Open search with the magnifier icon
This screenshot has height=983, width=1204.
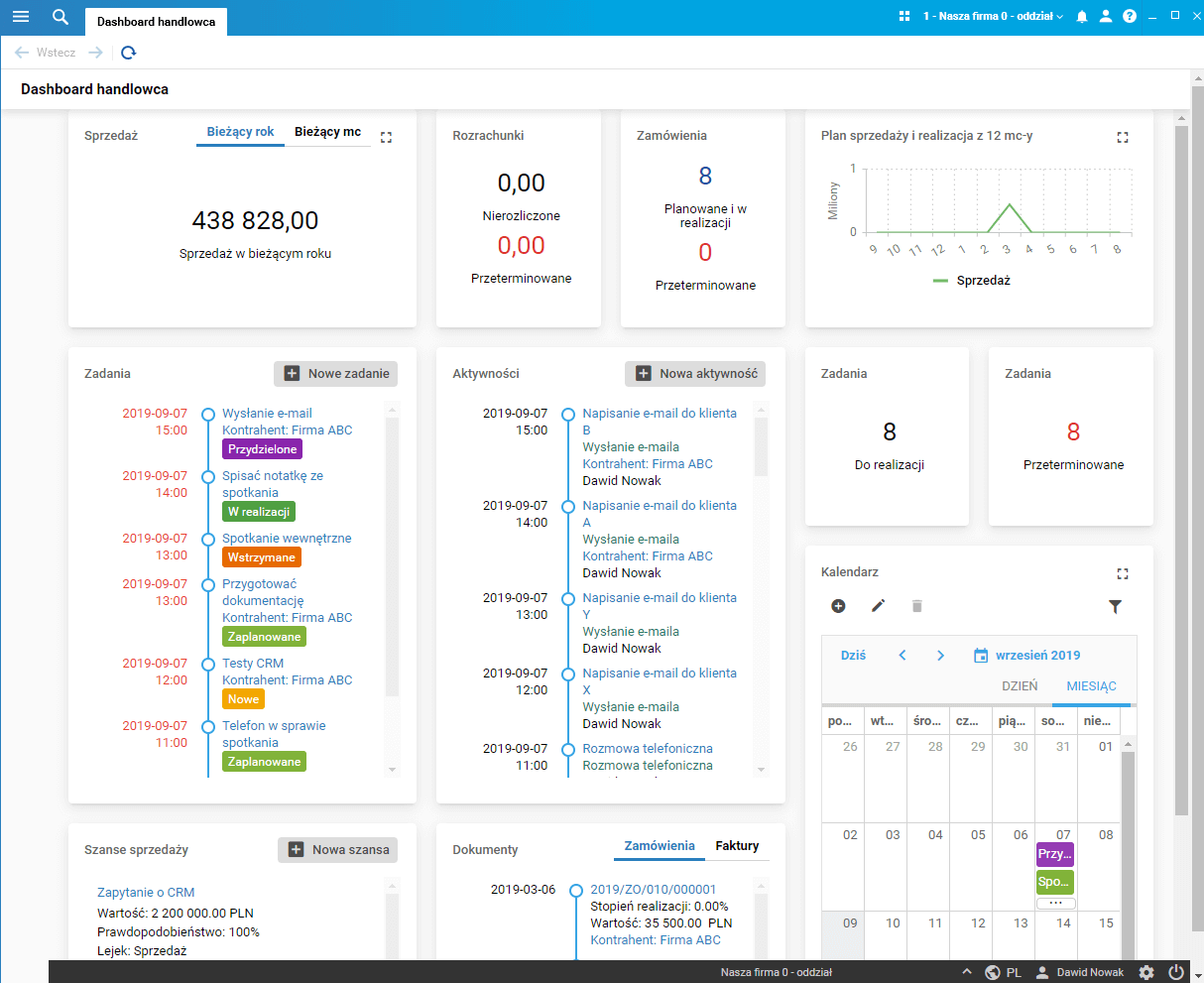coord(60,17)
